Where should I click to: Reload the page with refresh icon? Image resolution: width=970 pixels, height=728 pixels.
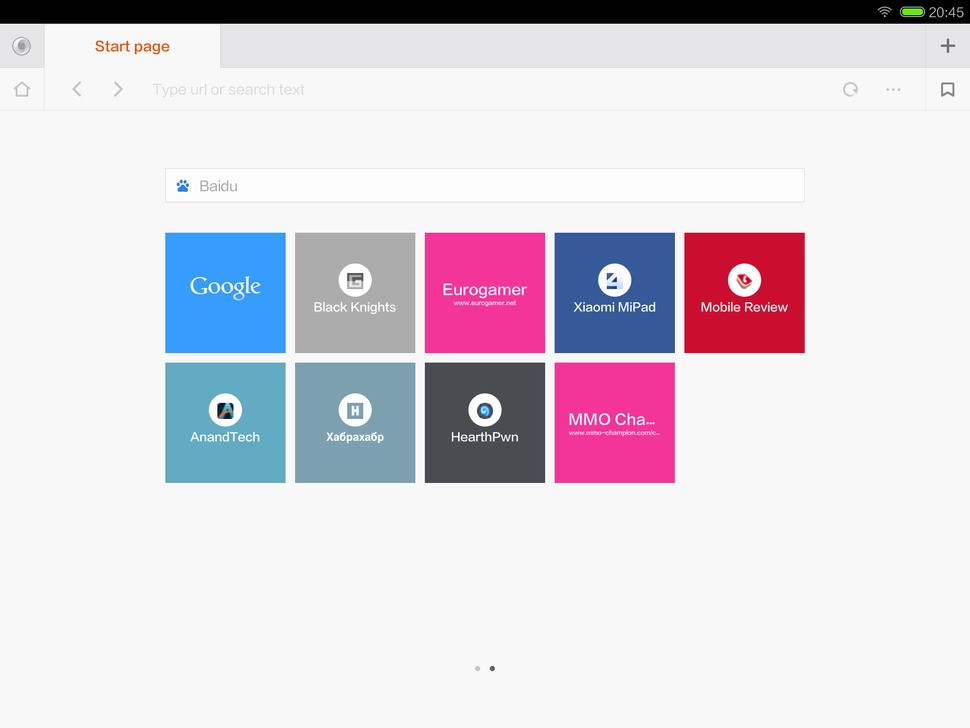pyautogui.click(x=850, y=89)
